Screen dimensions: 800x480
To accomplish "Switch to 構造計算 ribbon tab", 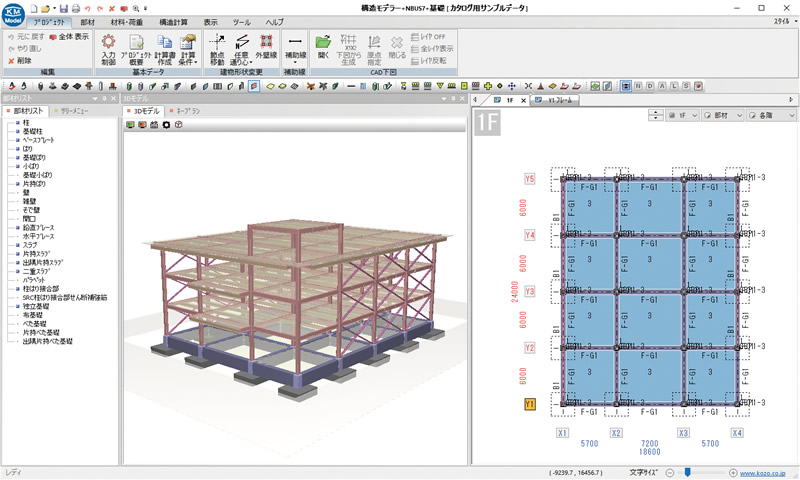I will pos(173,22).
